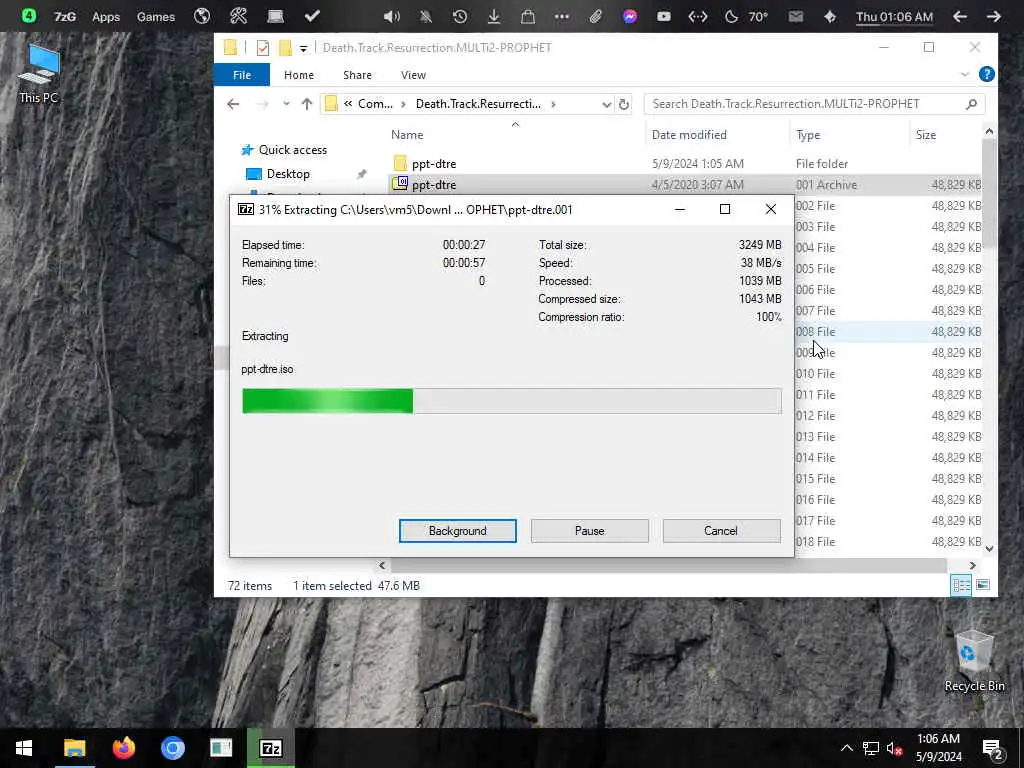This screenshot has width=1024, height=768.
Task: Open recent locations dropdown arrow
Action: [285, 104]
